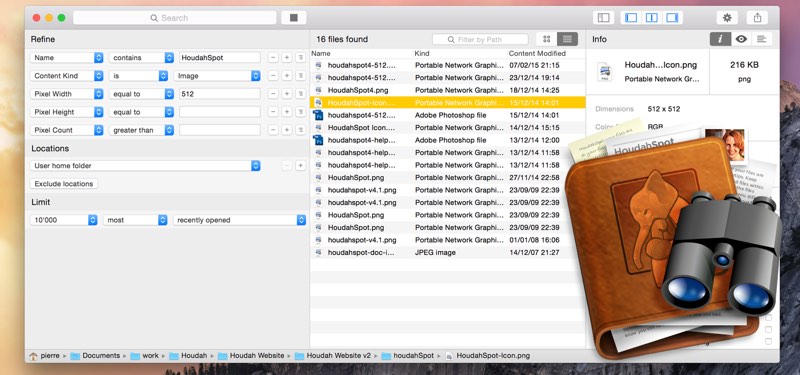This screenshot has width=800, height=375.
Task: Click the Exclude locations button
Action: [64, 184]
